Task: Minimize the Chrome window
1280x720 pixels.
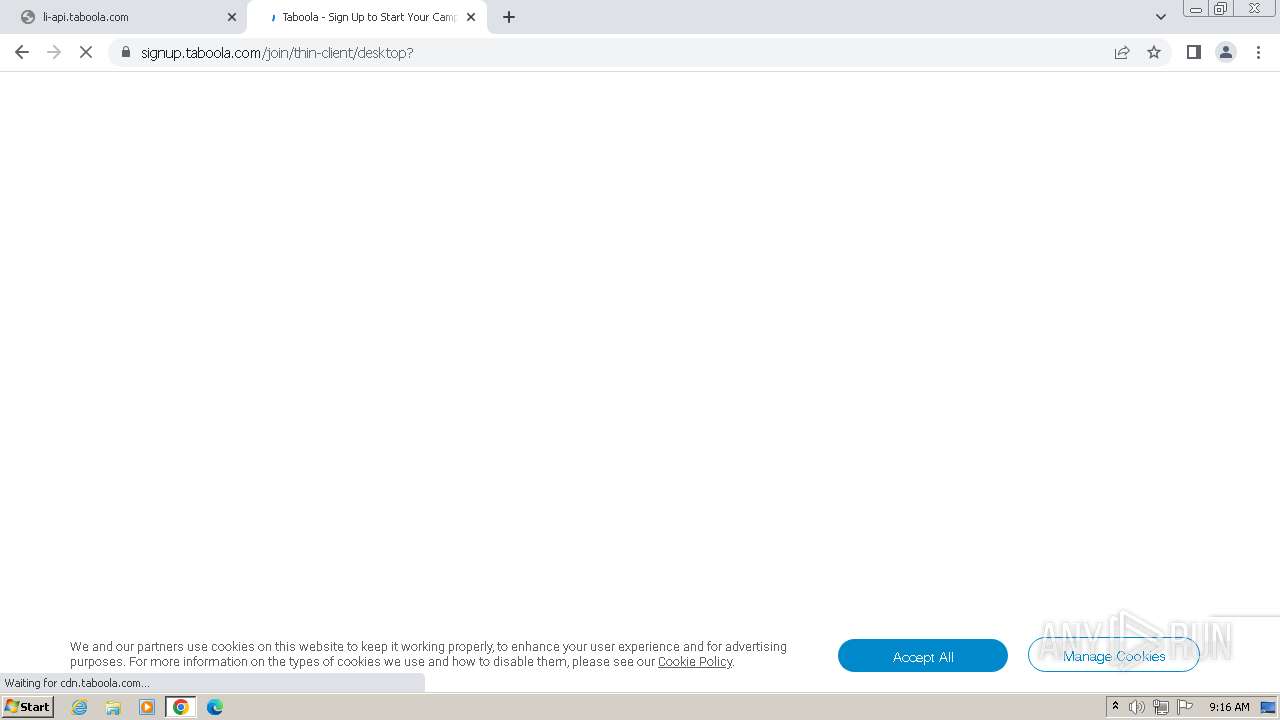Action: pos(1196,9)
